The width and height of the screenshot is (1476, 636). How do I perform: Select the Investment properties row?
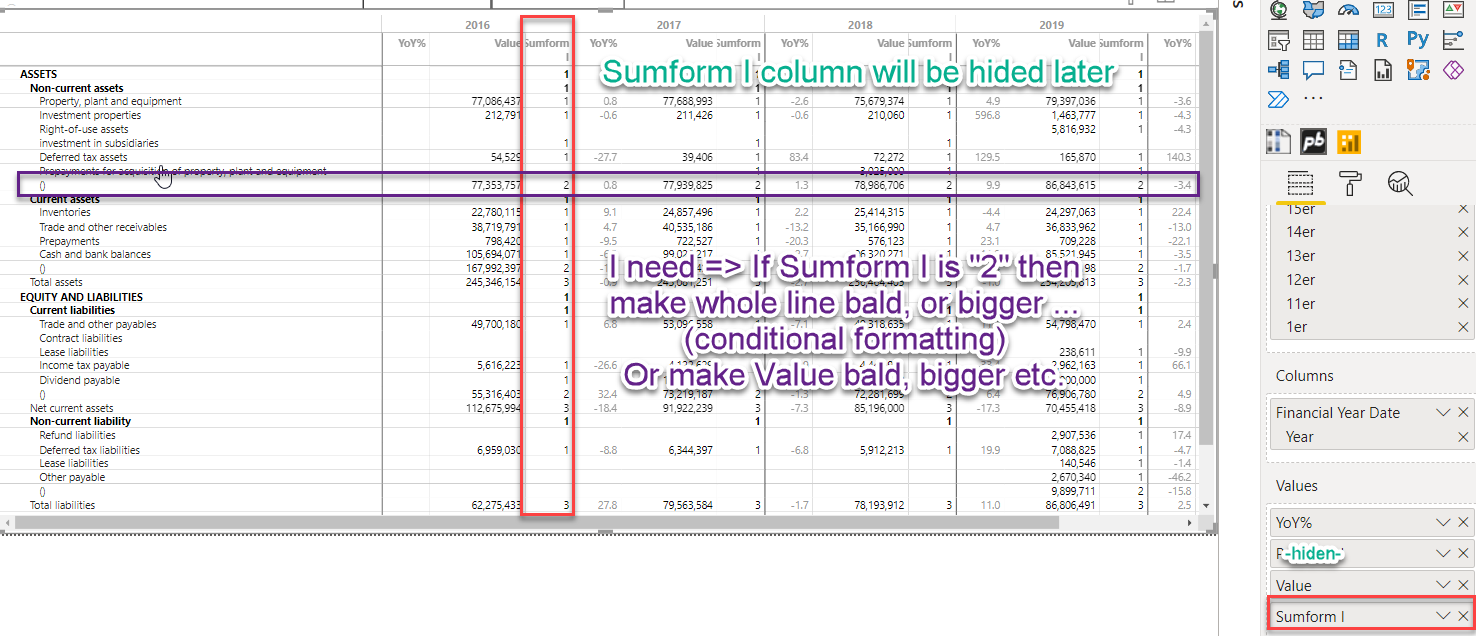(89, 115)
